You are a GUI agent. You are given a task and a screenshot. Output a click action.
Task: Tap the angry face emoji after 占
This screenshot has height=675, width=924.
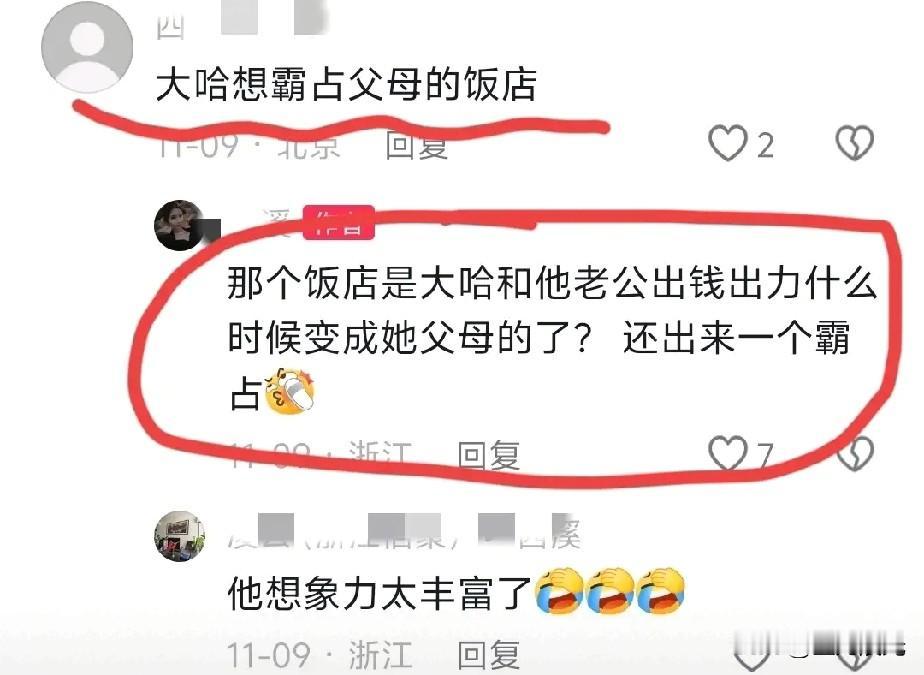(x=290, y=391)
